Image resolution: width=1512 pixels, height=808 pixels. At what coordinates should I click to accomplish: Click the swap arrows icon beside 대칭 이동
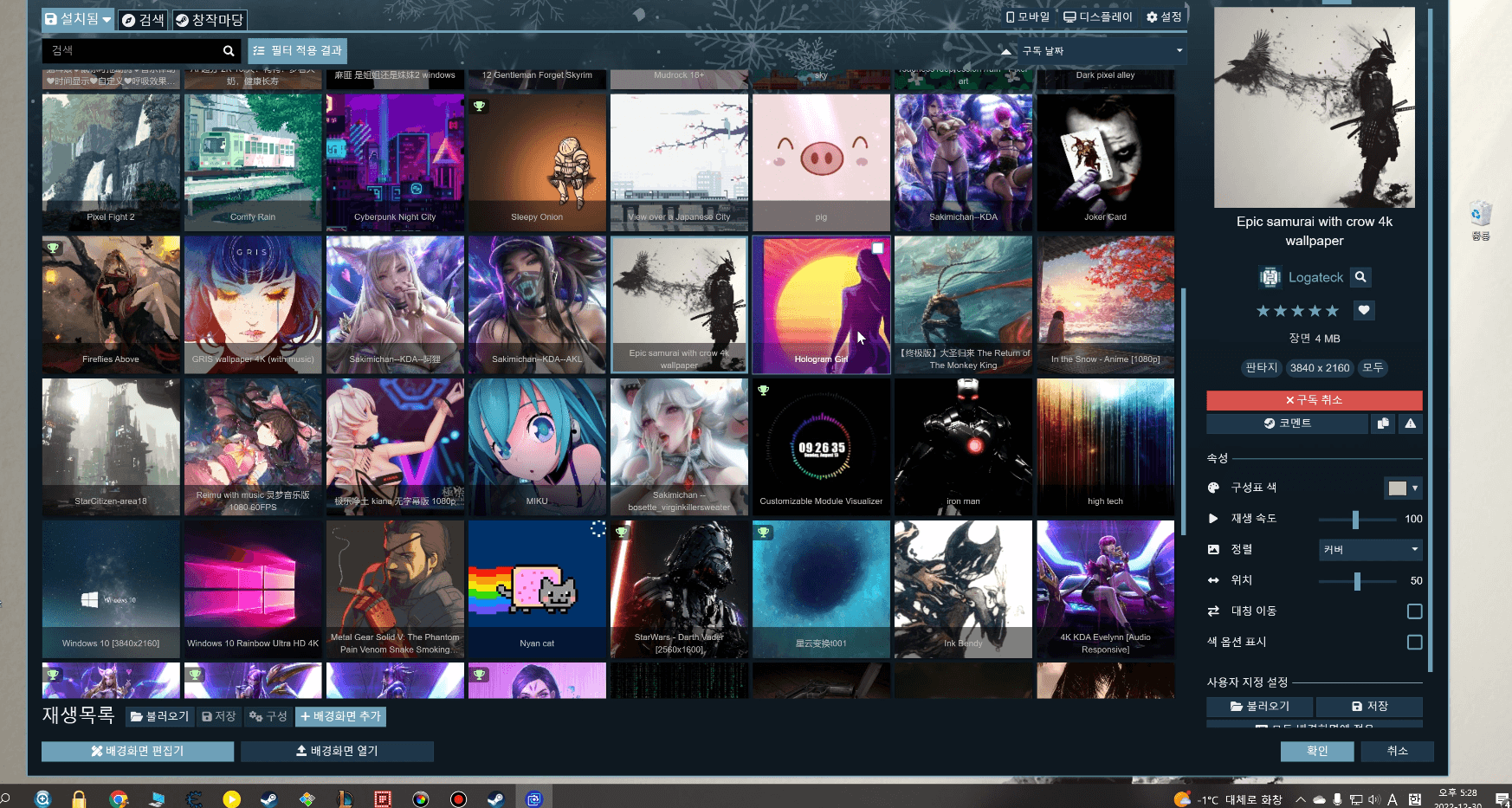[1213, 611]
